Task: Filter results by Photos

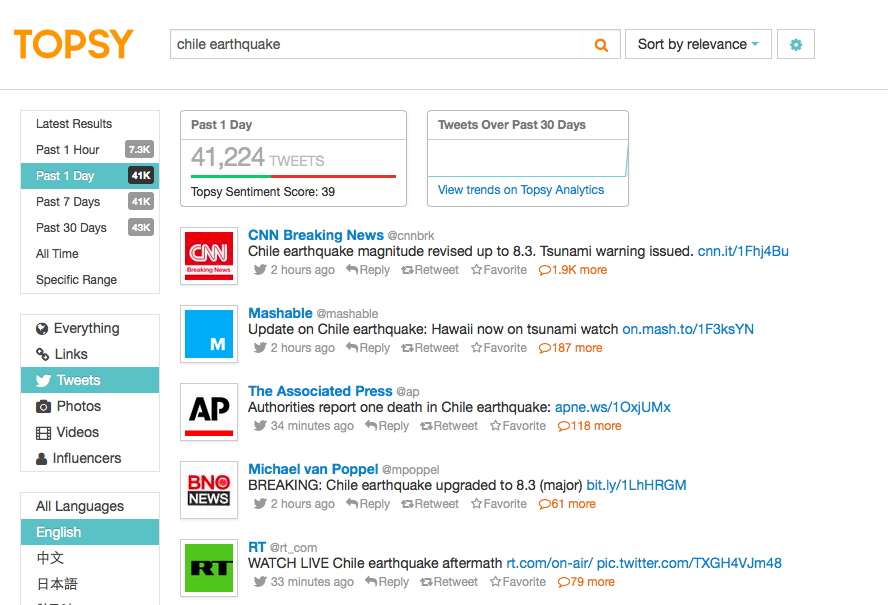Action: [x=90, y=406]
